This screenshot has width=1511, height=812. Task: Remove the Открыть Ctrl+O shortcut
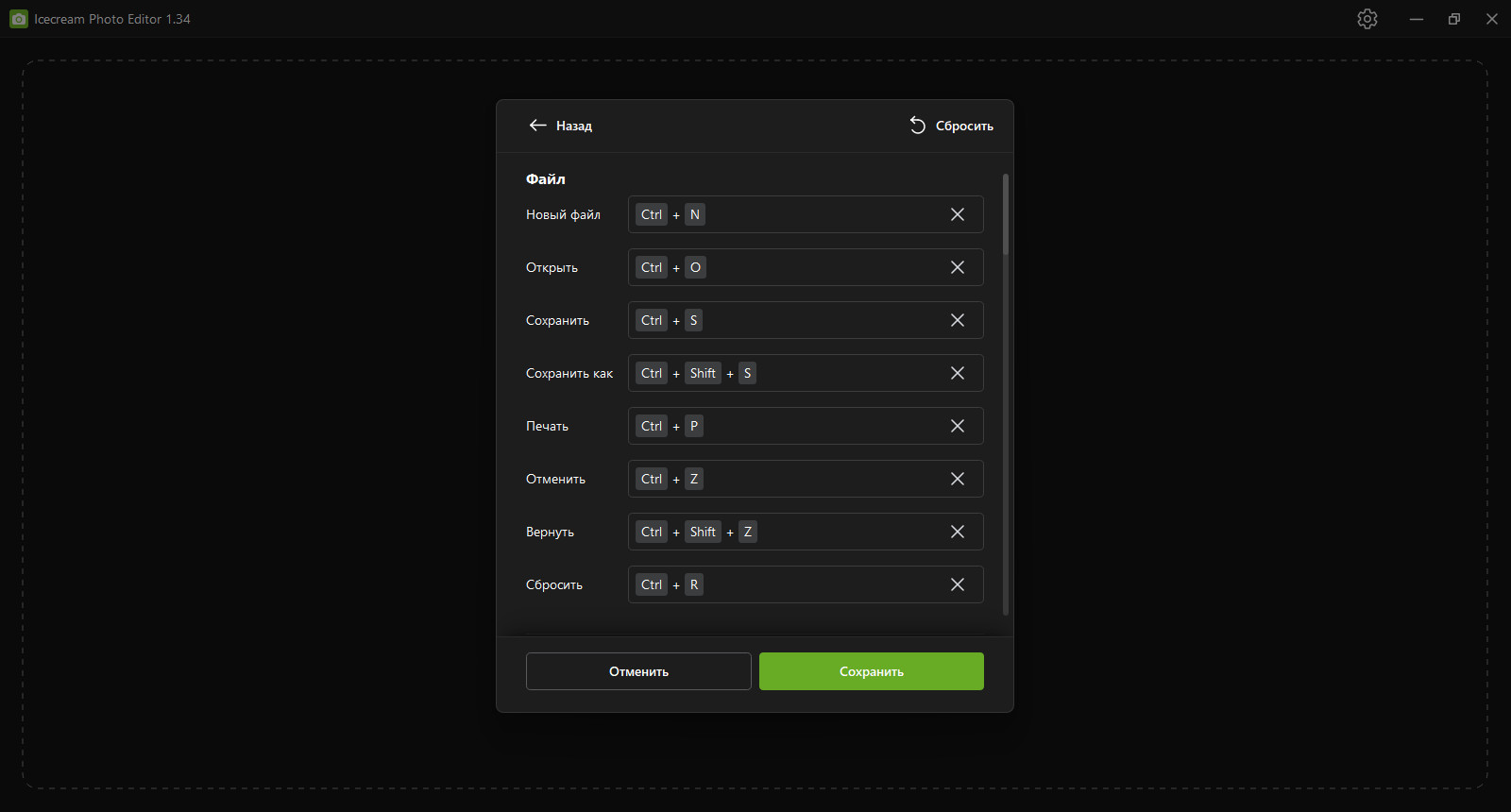(958, 267)
